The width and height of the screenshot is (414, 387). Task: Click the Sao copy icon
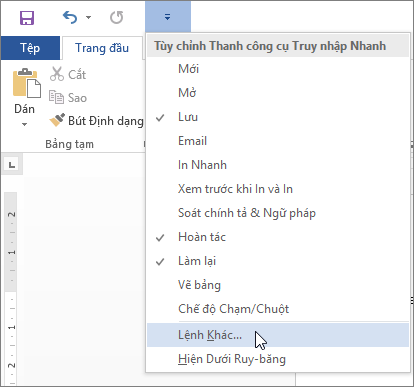(56, 97)
